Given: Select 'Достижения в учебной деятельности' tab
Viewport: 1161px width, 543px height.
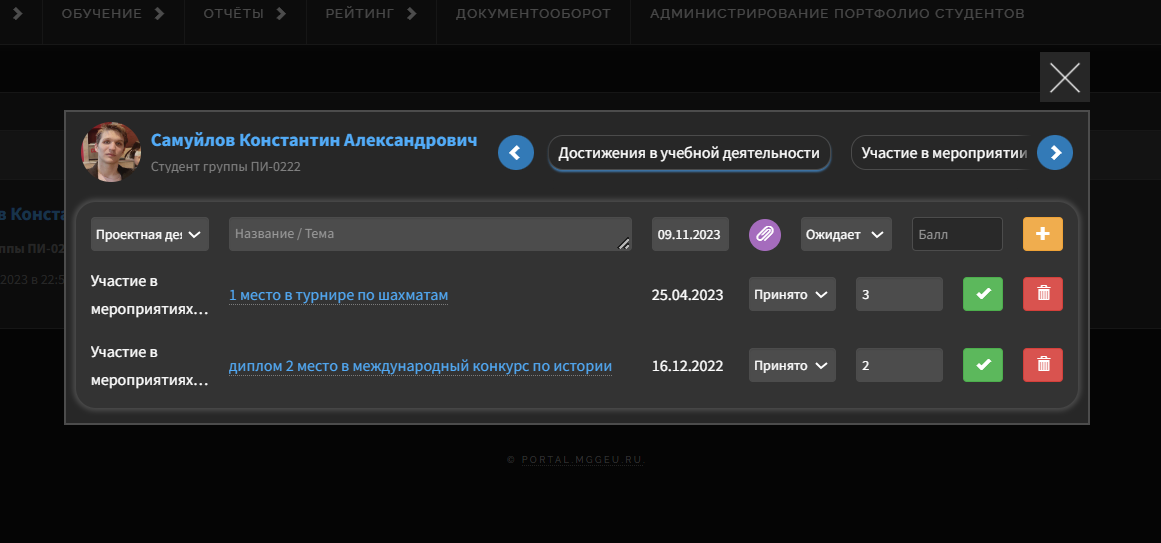Looking at the screenshot, I should 689,153.
